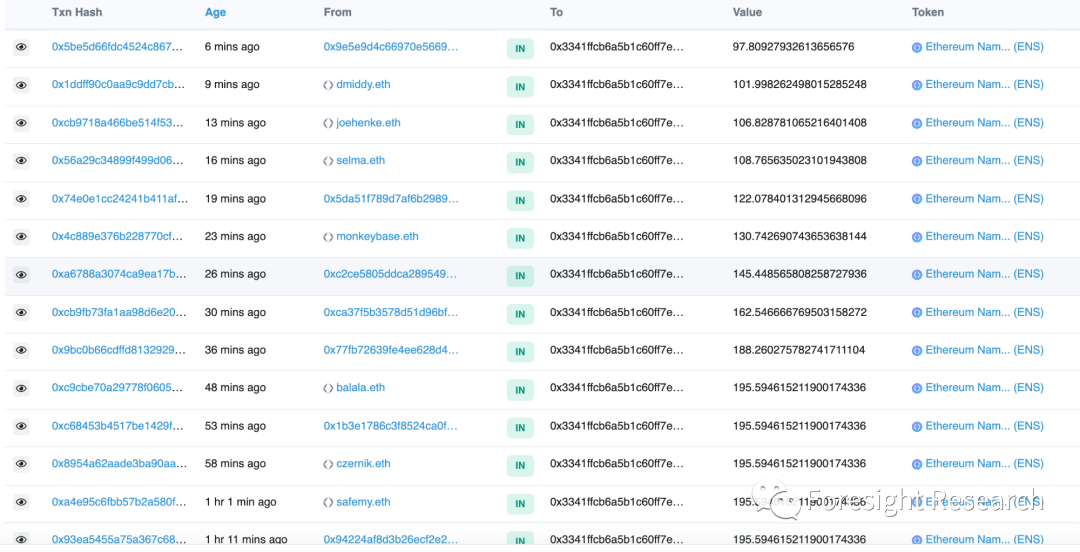Click ENS token icon in 13 mins ago row

click(917, 123)
